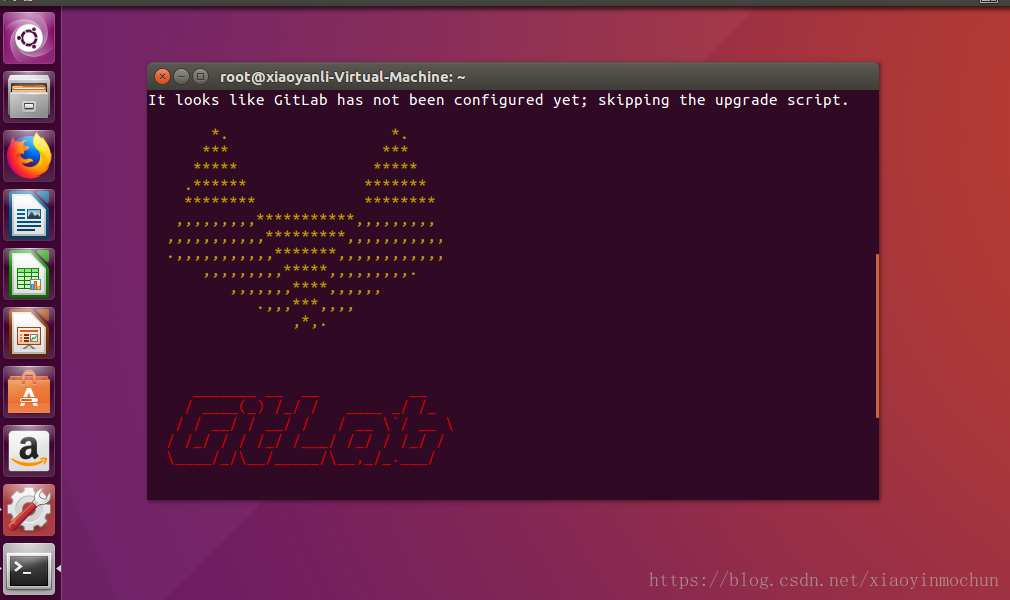Open the Files manager from launcher
The height and width of the screenshot is (600, 1010).
coord(29,97)
